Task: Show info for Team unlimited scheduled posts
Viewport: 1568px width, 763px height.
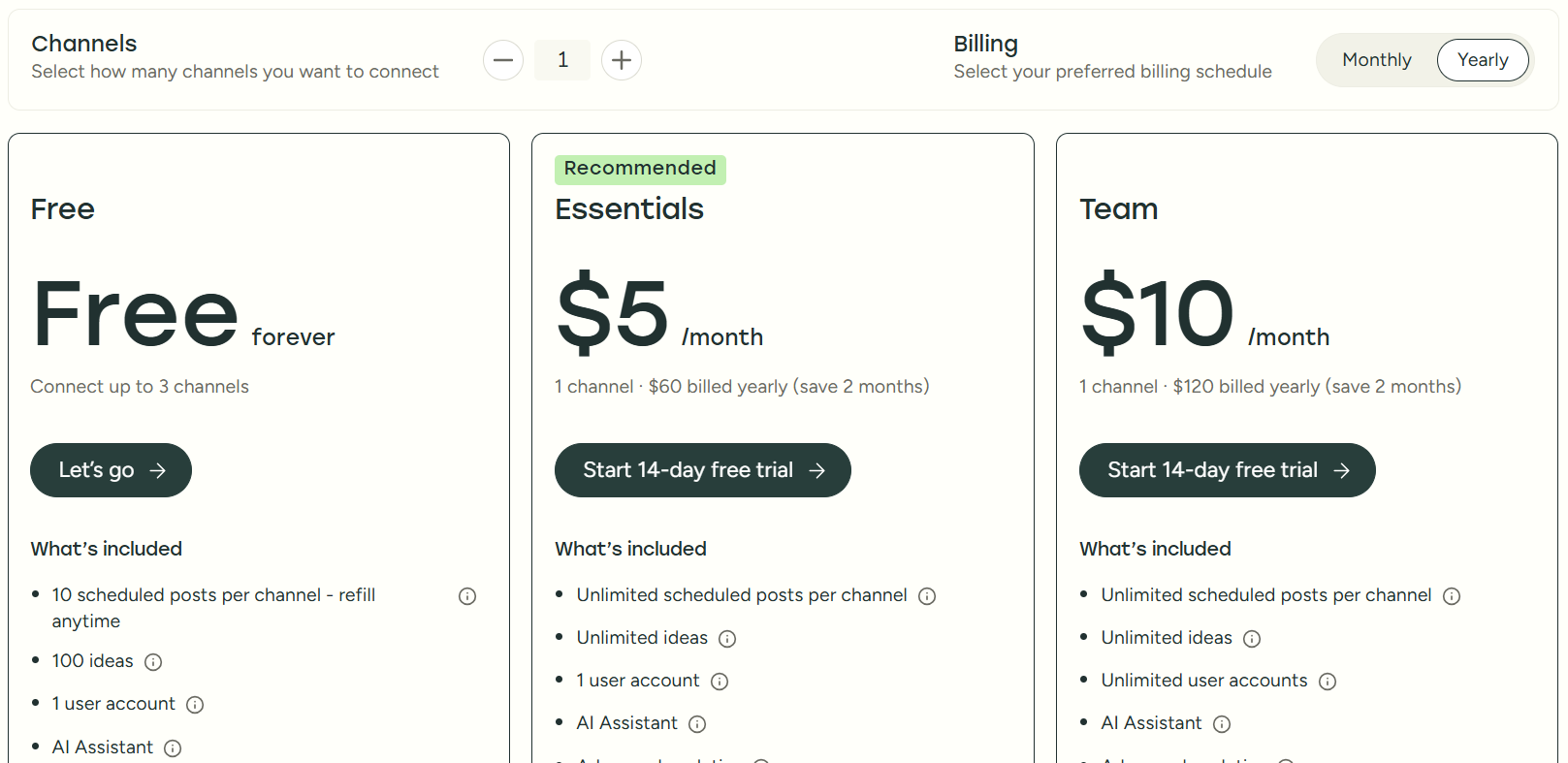Action: pos(1452,596)
